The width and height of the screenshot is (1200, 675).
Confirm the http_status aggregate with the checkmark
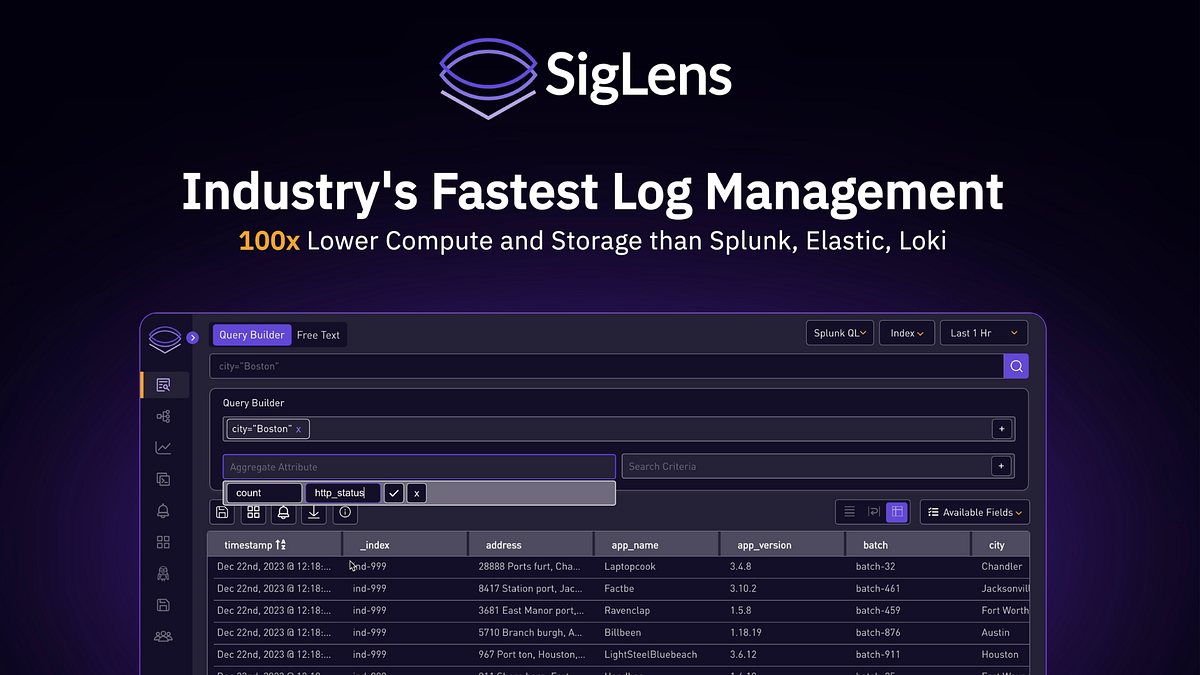pyautogui.click(x=393, y=492)
